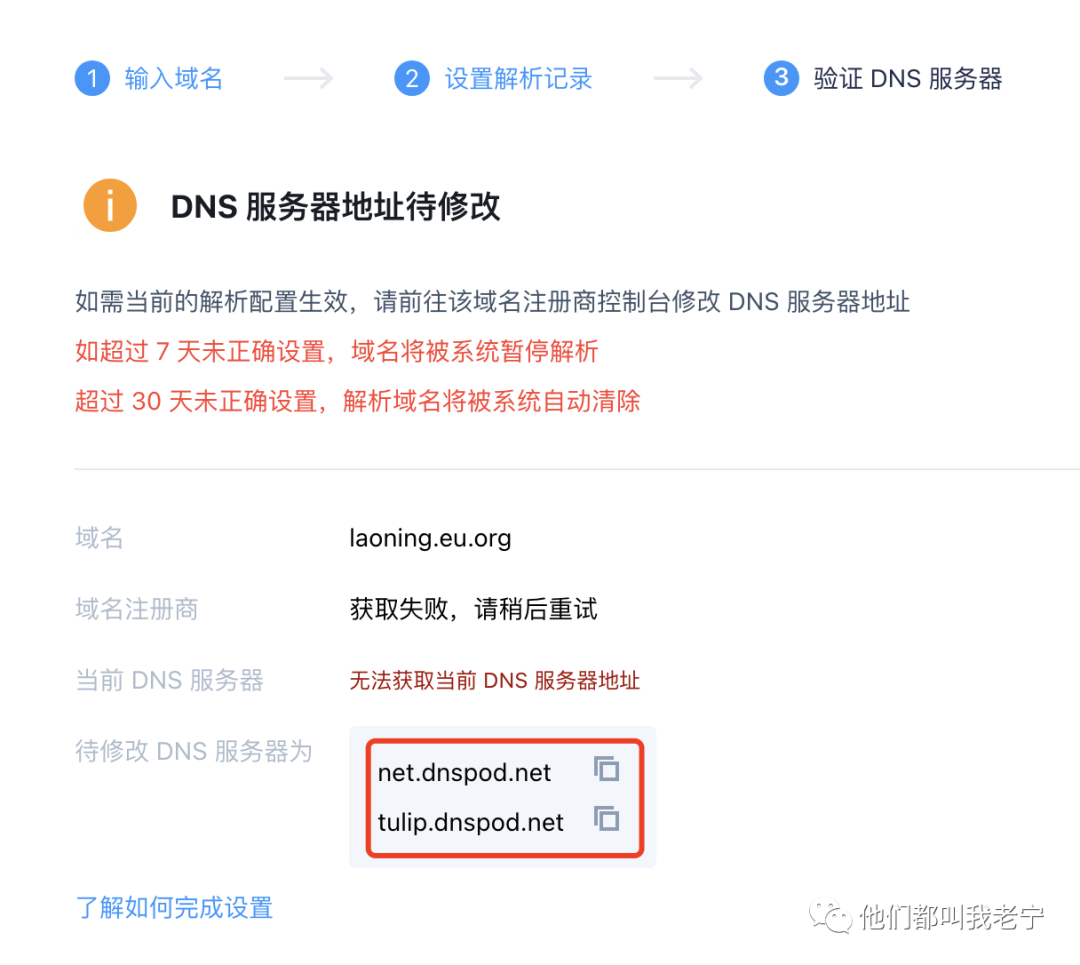Go to 验证 DNS 服务器 step
Screen dimensions: 1080x965
tap(908, 79)
